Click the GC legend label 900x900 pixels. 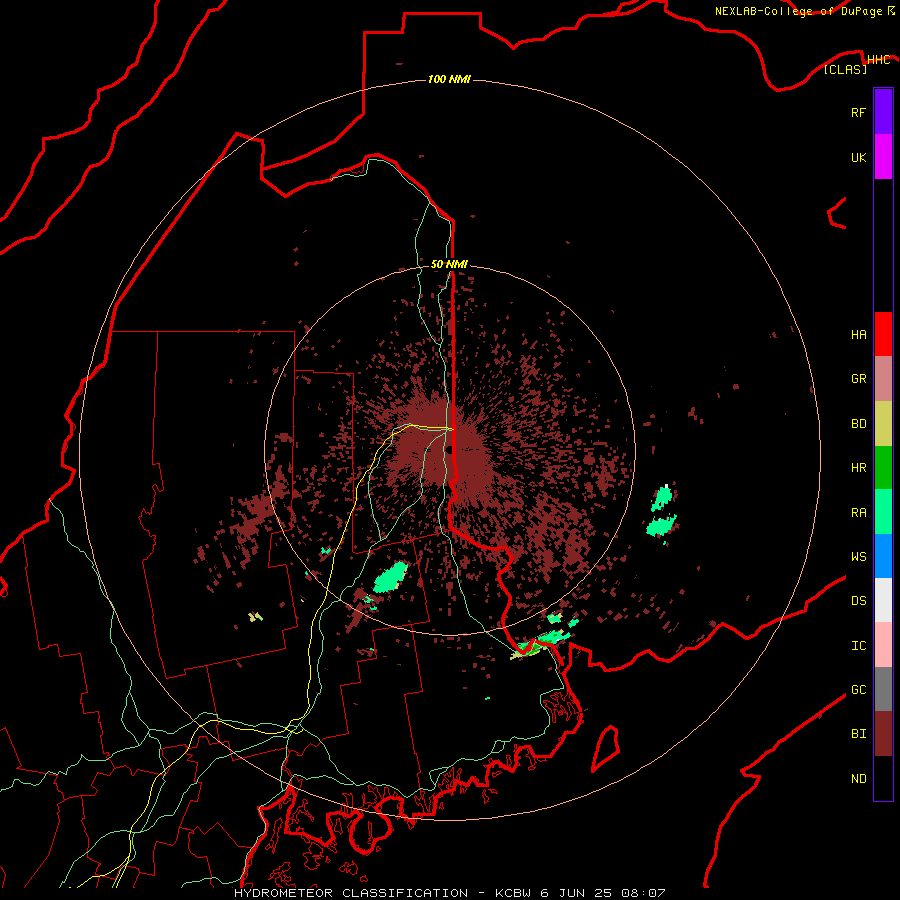[858, 690]
